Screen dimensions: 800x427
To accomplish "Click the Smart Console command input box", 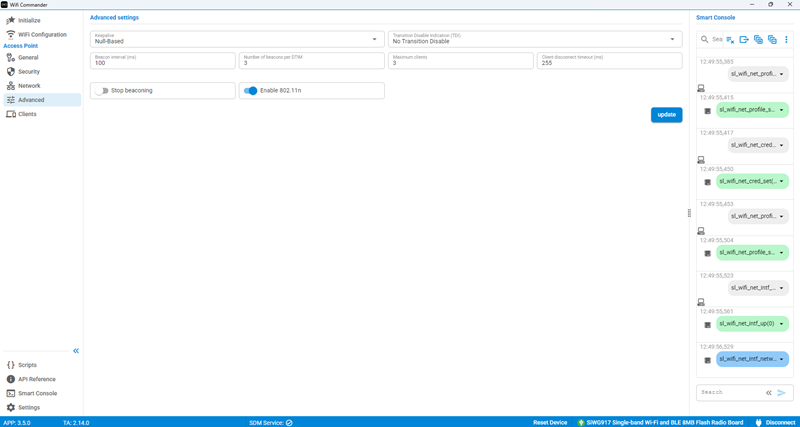I will click(x=731, y=393).
